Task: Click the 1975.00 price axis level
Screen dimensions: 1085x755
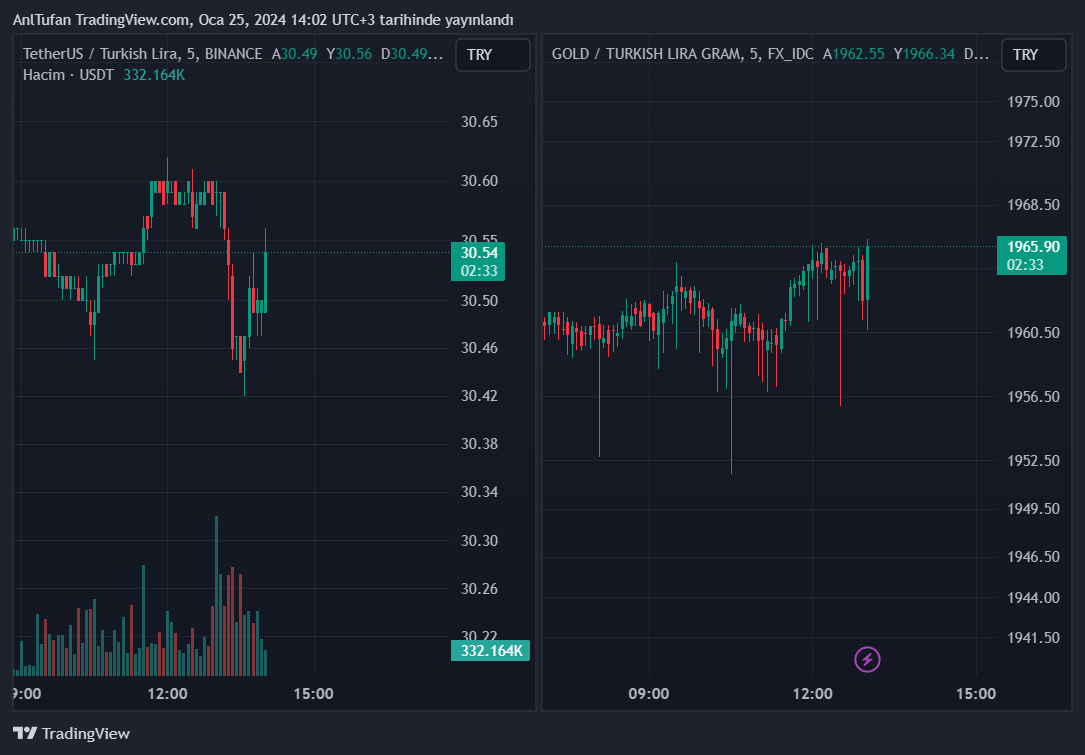Action: coord(1033,102)
